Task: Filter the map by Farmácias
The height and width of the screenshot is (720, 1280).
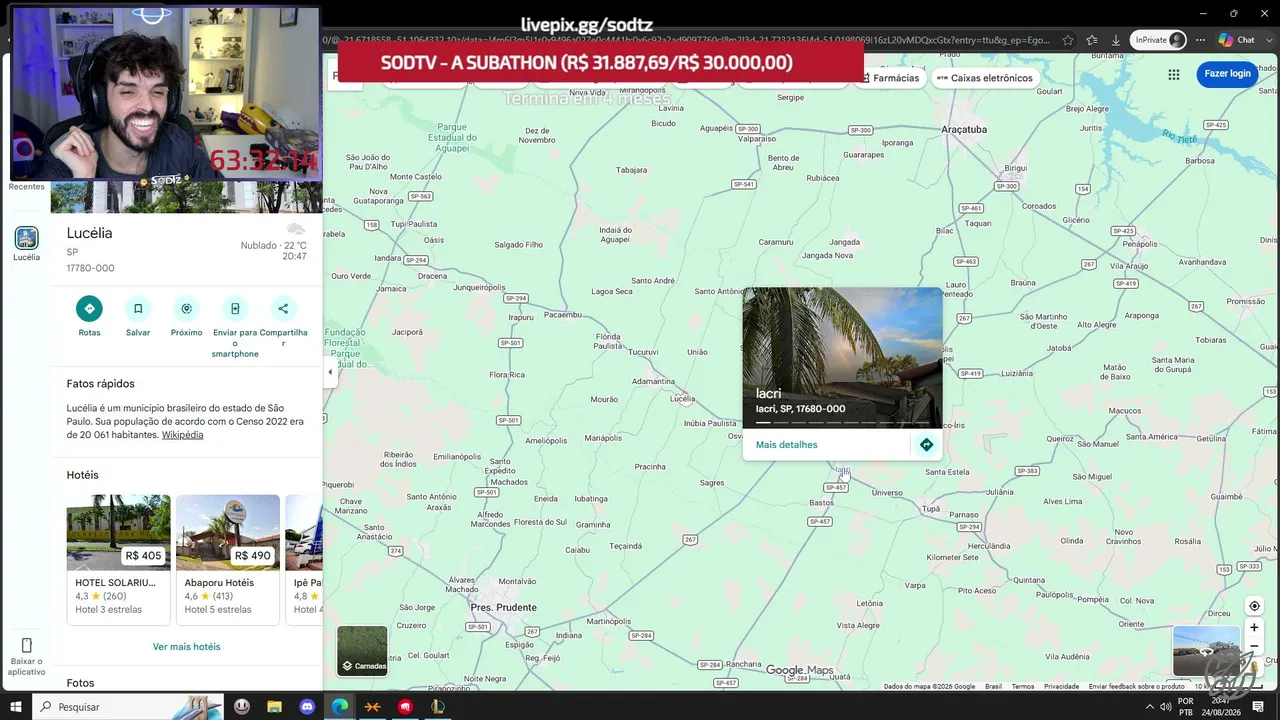Action: (889, 78)
